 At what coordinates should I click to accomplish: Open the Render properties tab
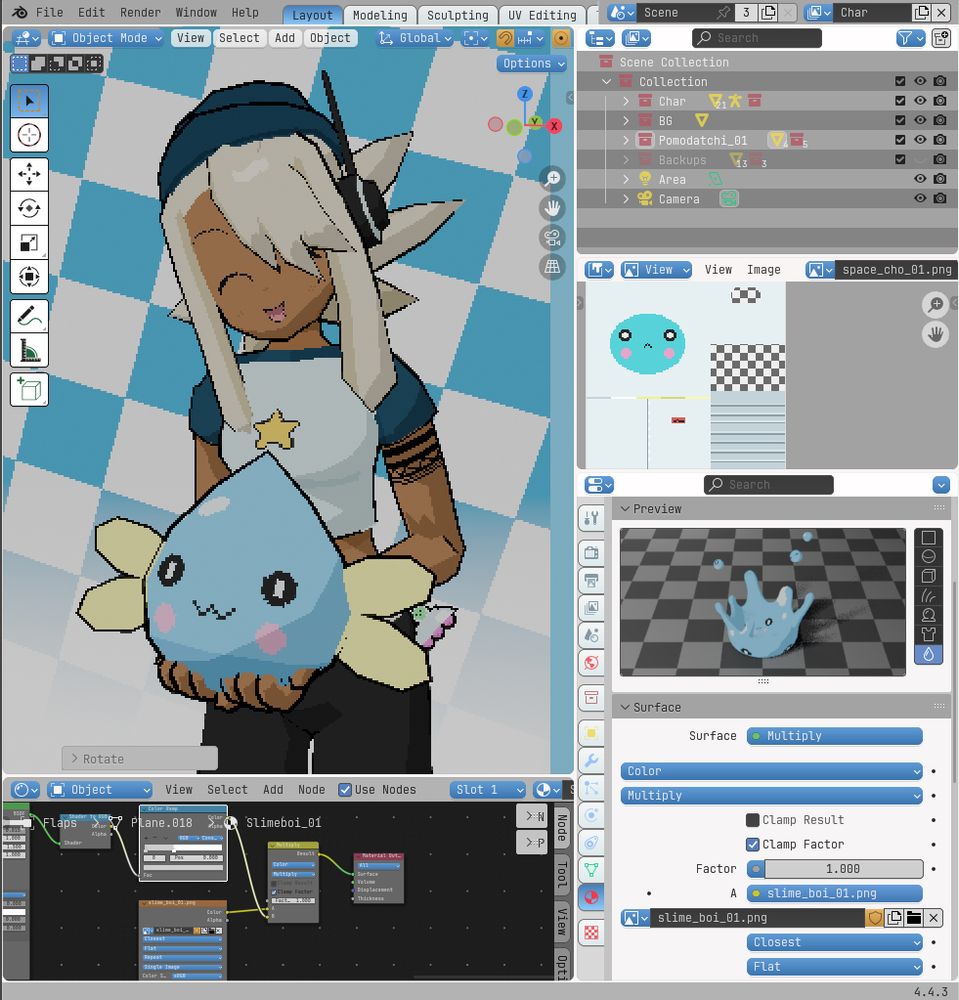(x=591, y=552)
